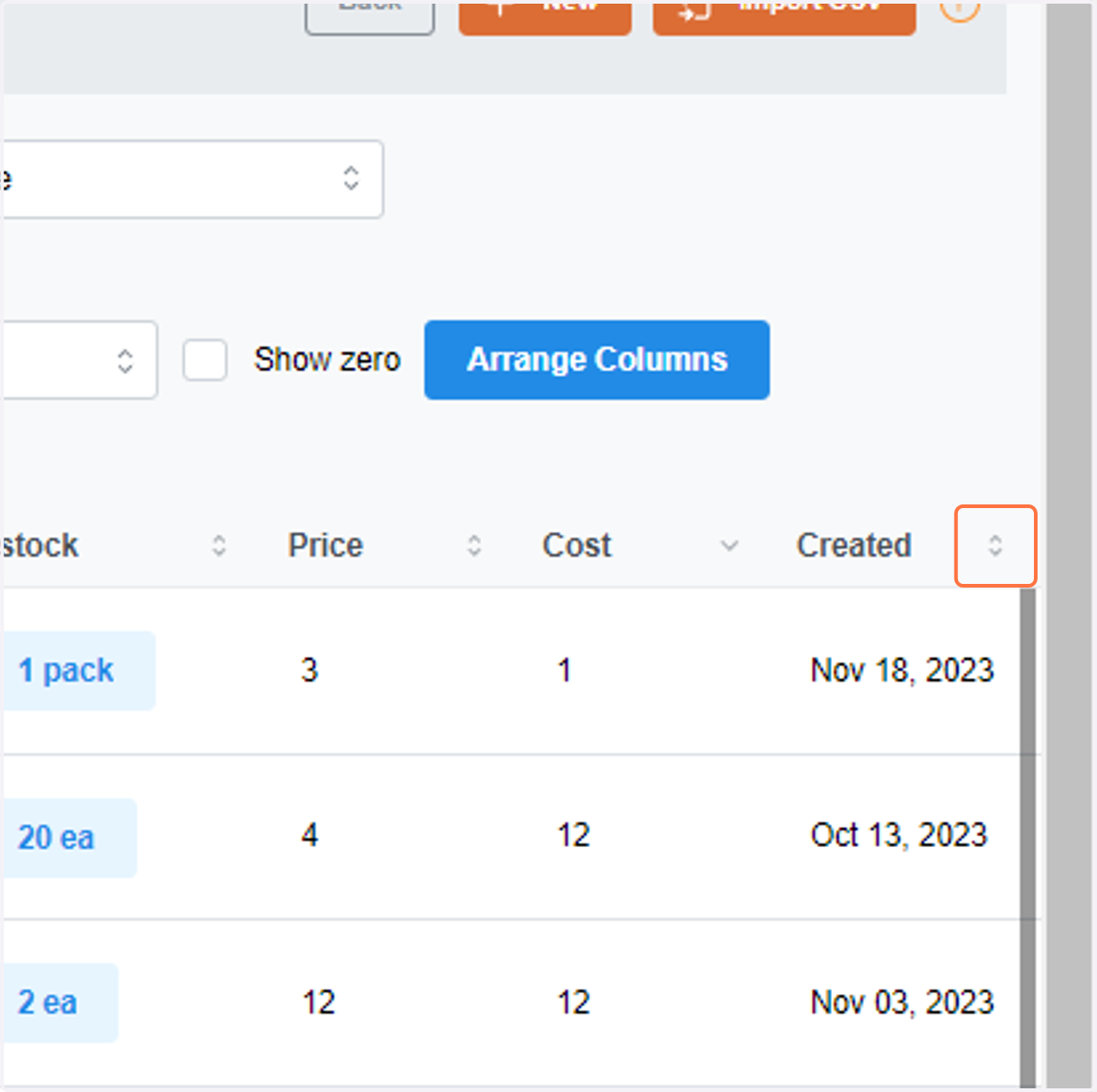Click the Cost header label
1097x1092 pixels.
[x=577, y=546]
